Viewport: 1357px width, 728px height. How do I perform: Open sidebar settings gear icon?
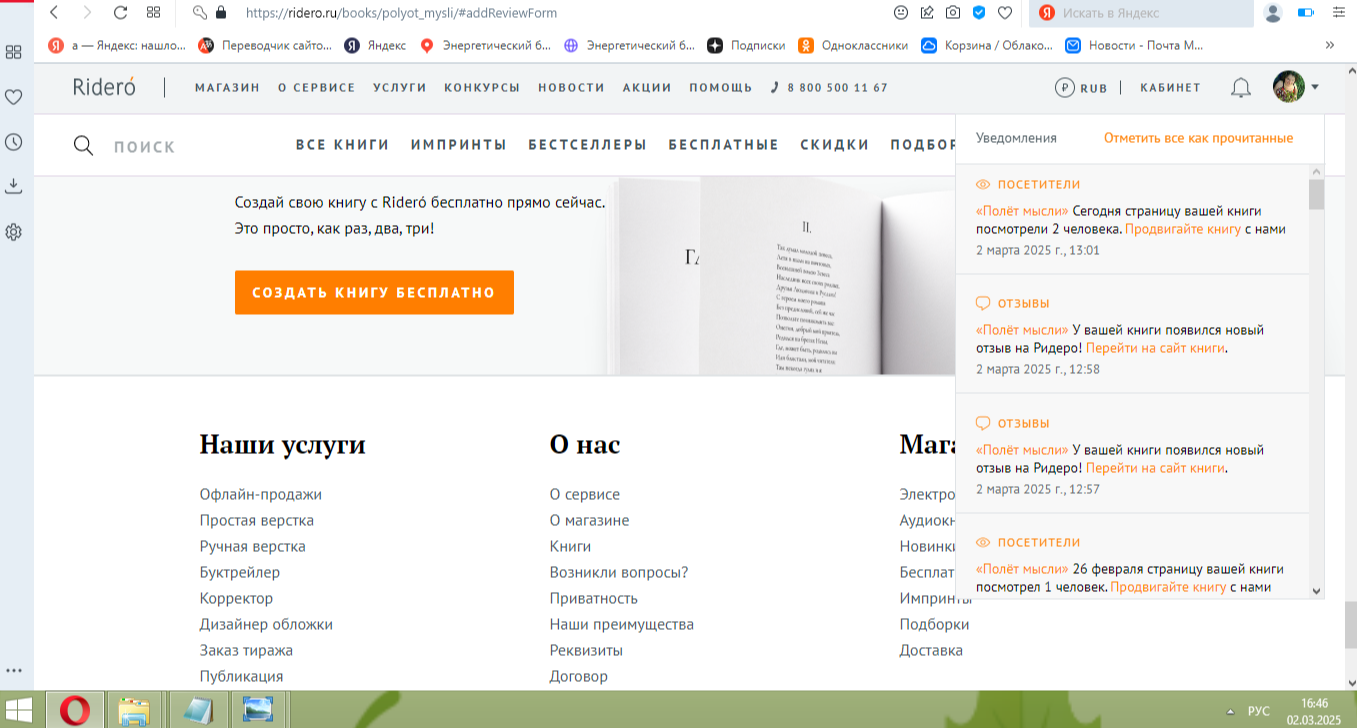coord(14,232)
